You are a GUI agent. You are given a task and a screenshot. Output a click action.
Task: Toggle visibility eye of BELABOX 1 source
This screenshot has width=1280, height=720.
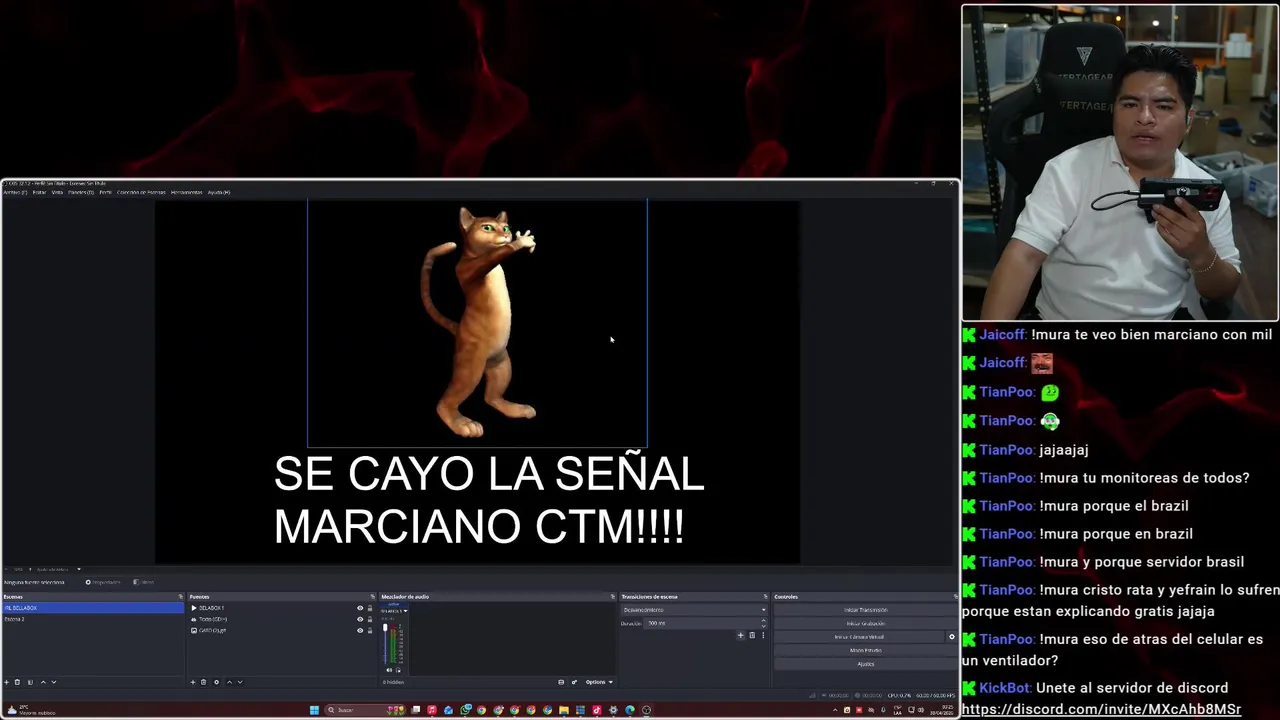360,608
